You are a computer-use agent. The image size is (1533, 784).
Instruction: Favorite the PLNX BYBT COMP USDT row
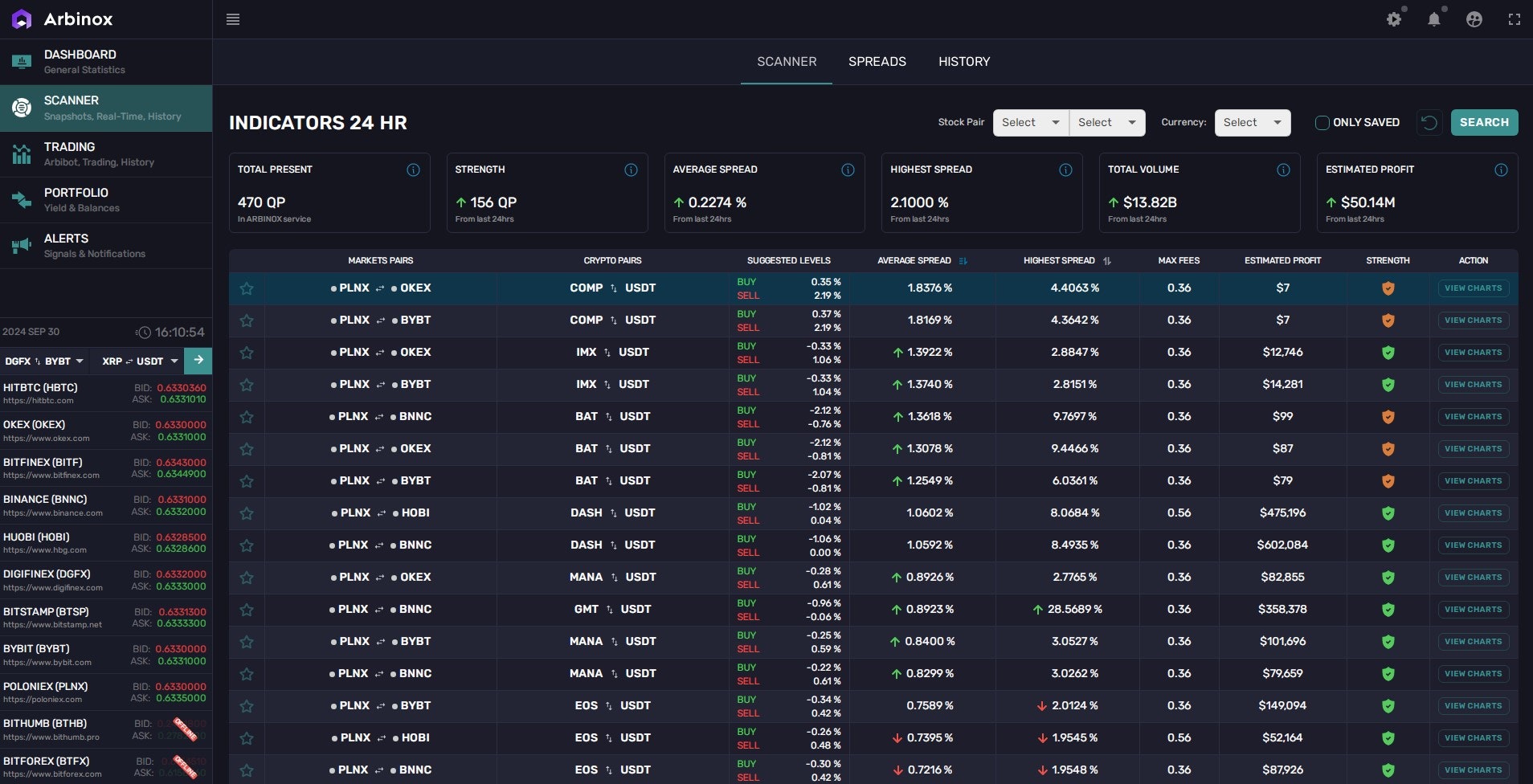[247, 321]
